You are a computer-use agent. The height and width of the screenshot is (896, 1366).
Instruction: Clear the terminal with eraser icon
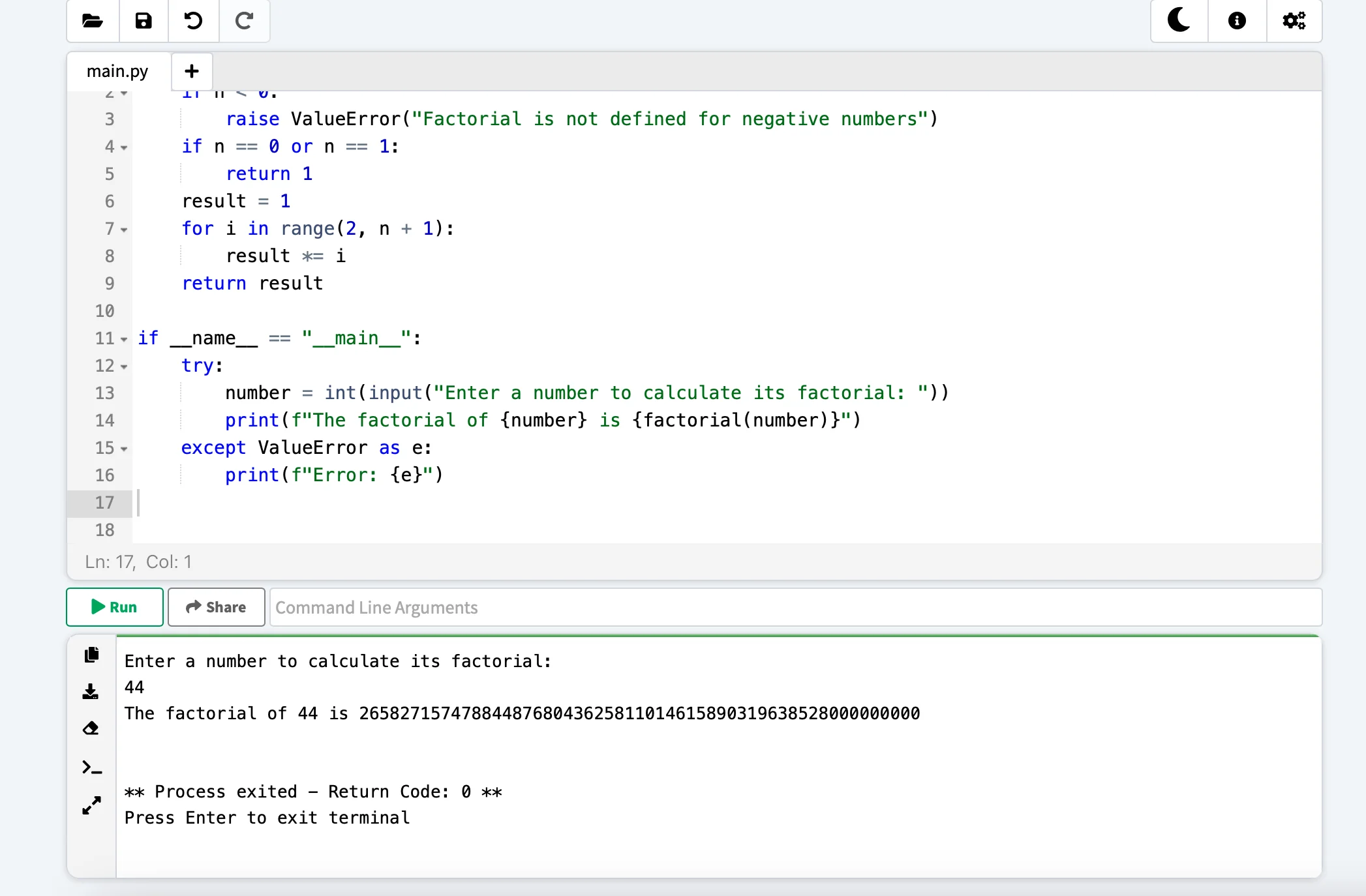[x=91, y=728]
